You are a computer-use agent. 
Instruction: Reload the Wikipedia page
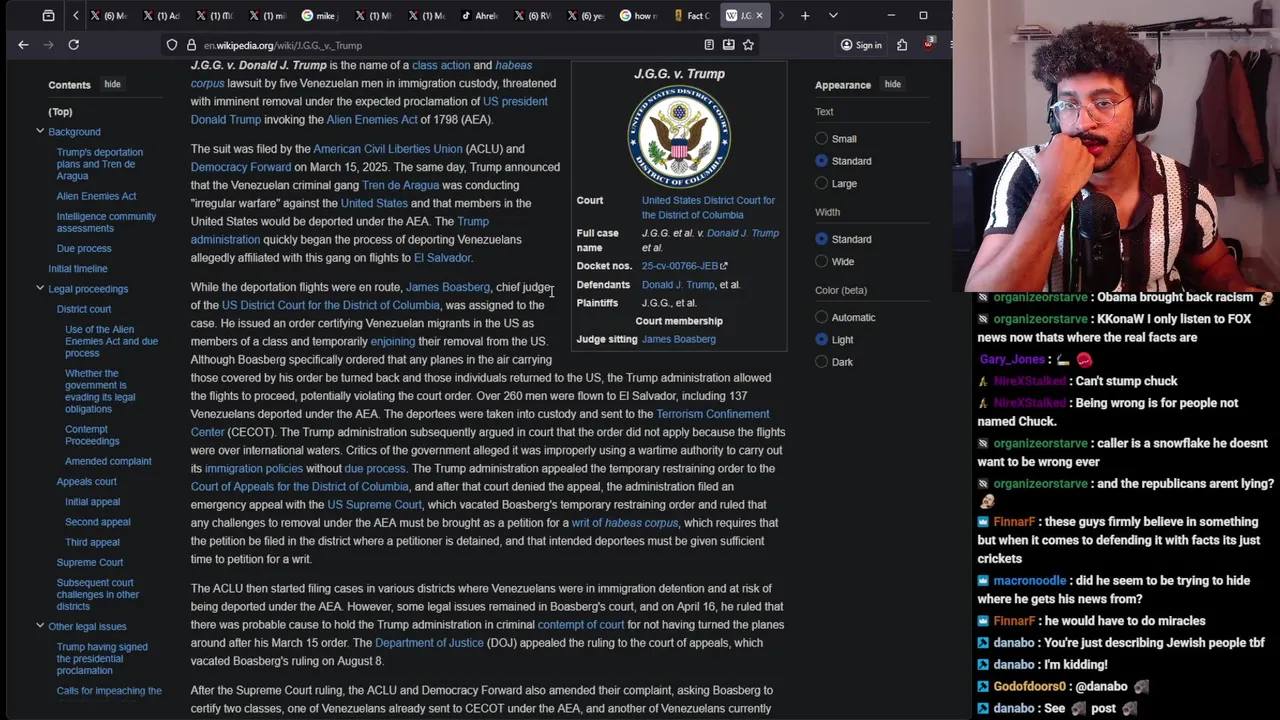73,45
